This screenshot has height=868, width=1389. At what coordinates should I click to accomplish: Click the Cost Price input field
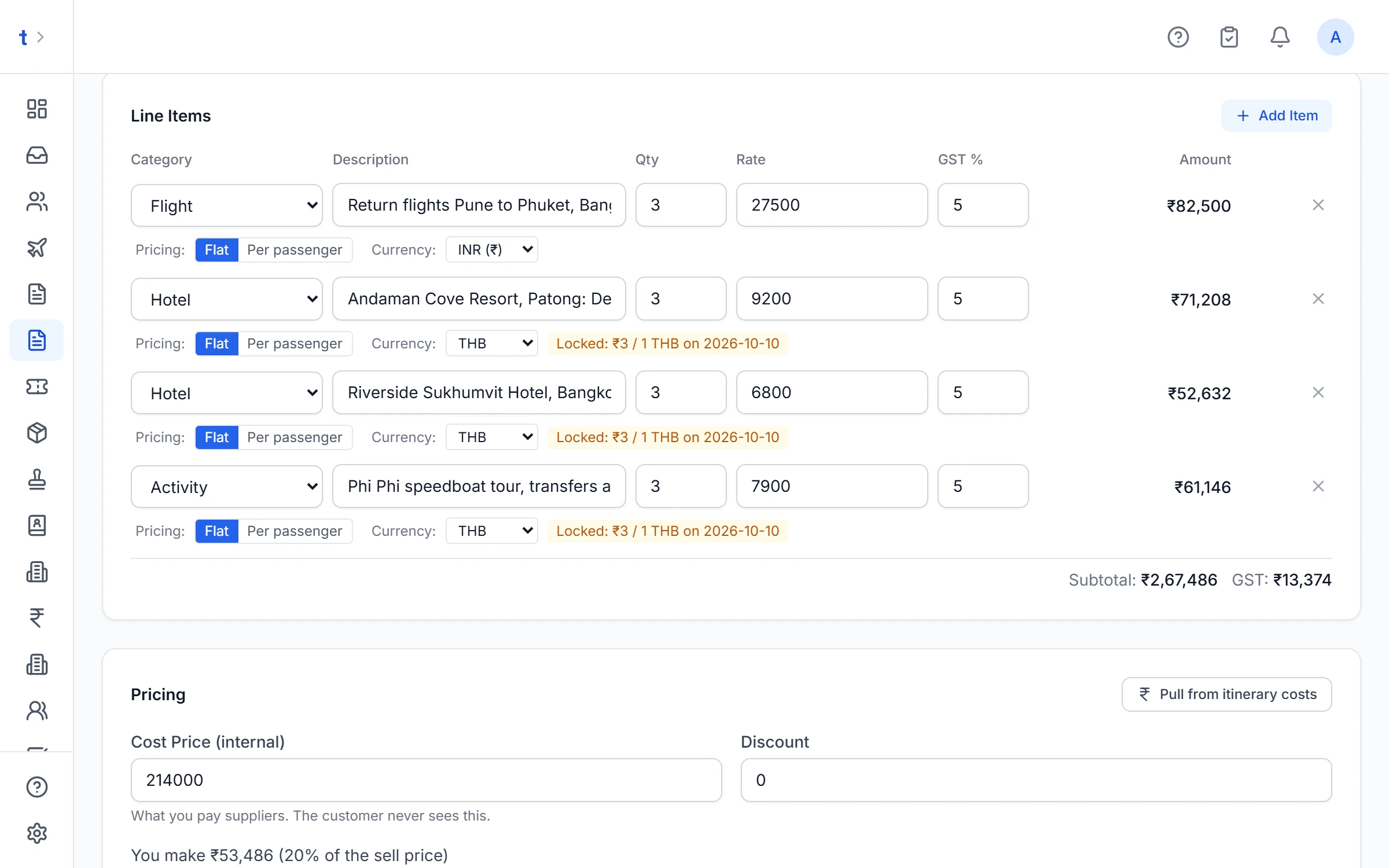click(427, 780)
